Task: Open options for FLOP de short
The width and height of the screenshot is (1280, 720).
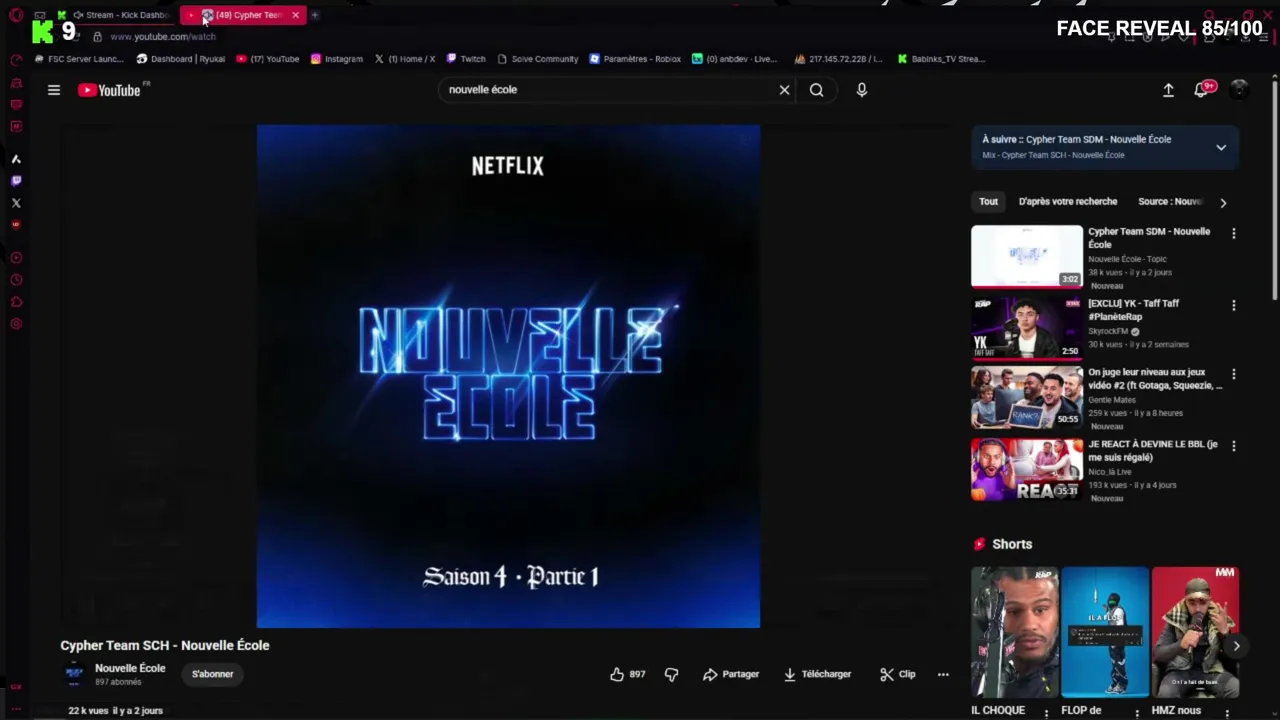Action: point(1136,712)
